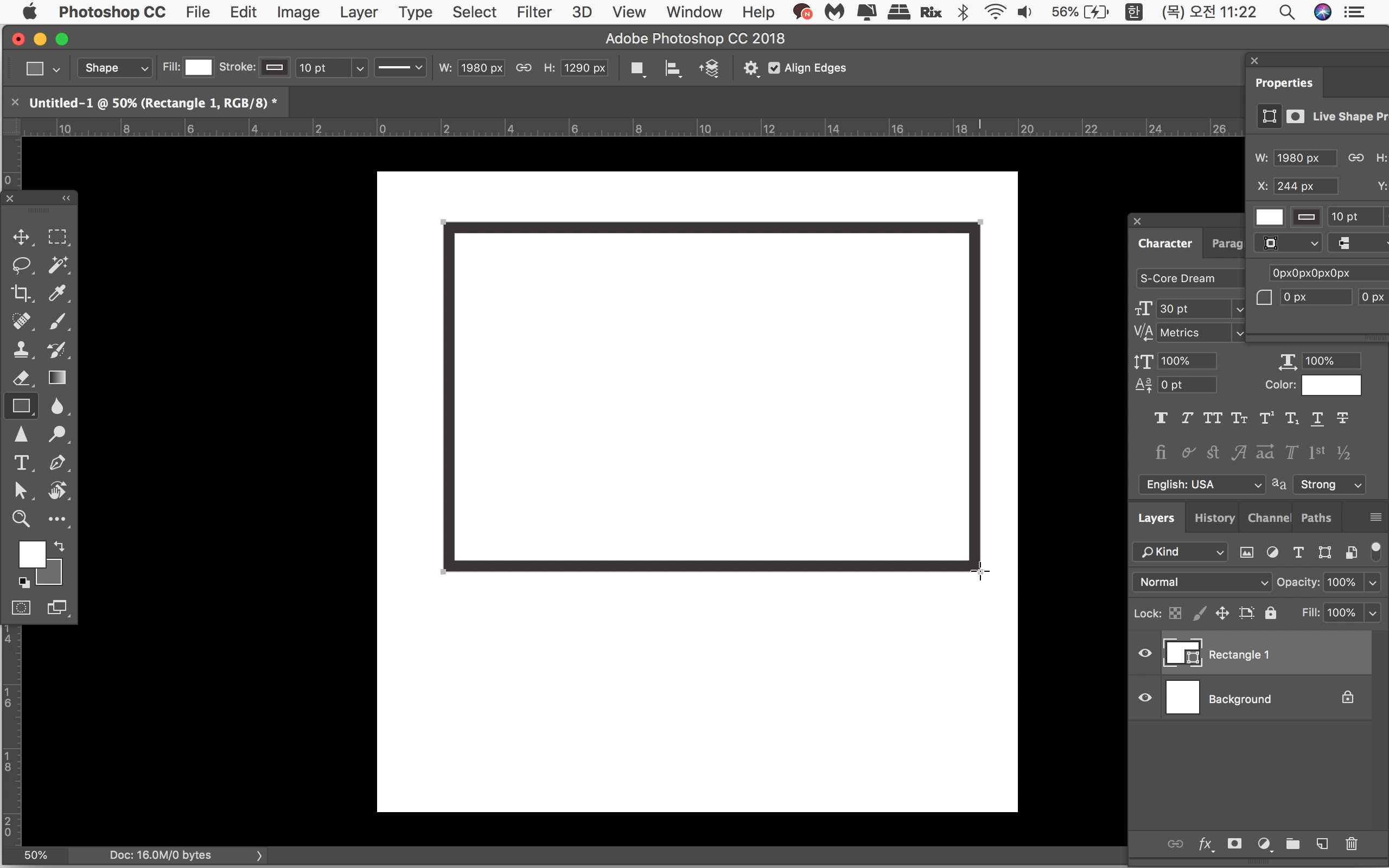Uncheck the Align Edges checkbox
This screenshot has height=868, width=1389.
point(774,68)
